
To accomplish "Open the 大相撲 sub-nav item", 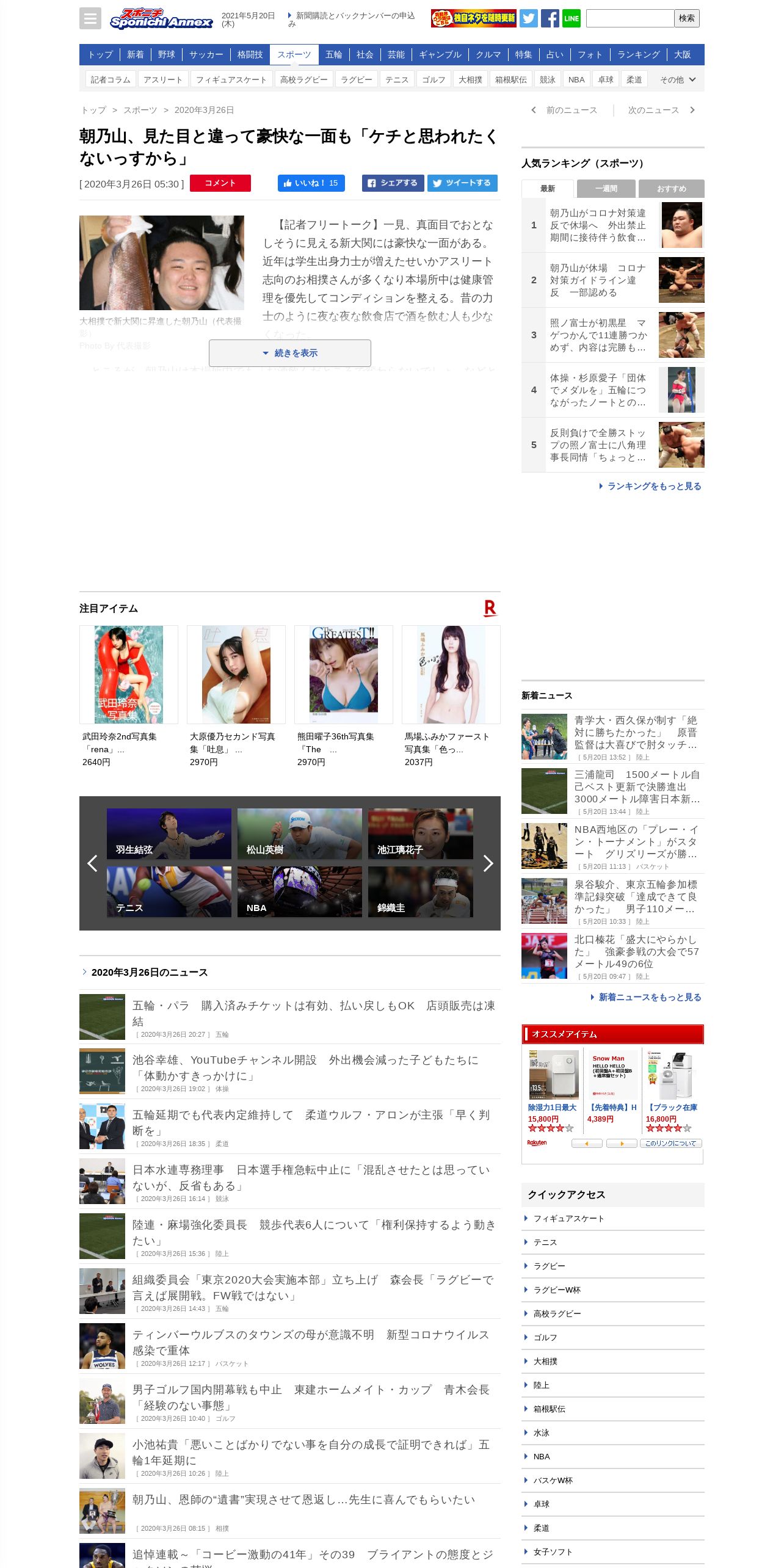I will (x=471, y=80).
